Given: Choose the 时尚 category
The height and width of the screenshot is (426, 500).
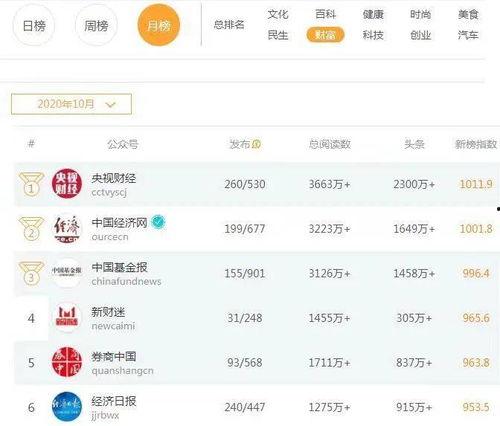Looking at the screenshot, I should click(x=421, y=14).
